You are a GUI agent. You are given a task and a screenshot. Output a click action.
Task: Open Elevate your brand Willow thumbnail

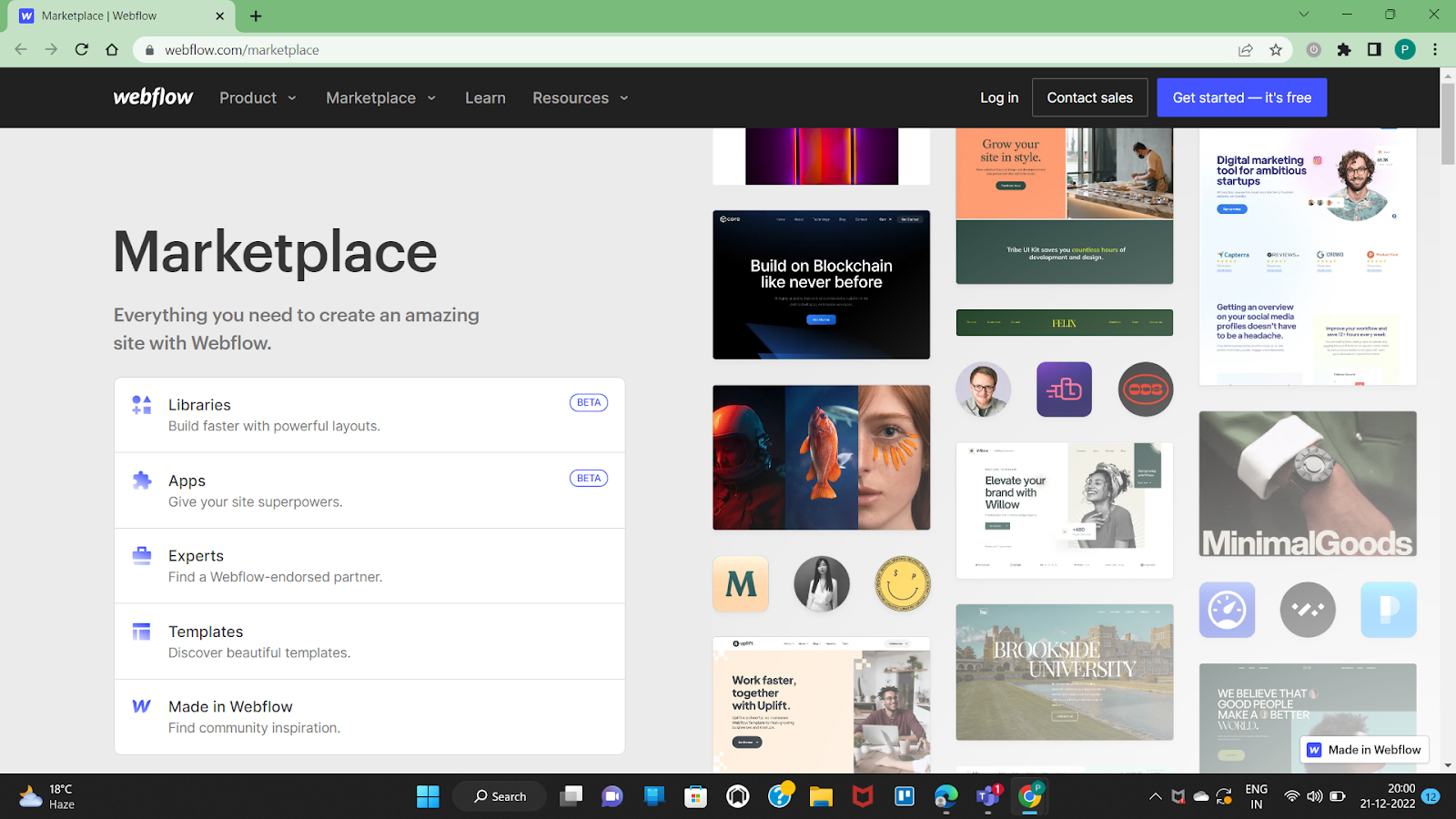(1065, 511)
